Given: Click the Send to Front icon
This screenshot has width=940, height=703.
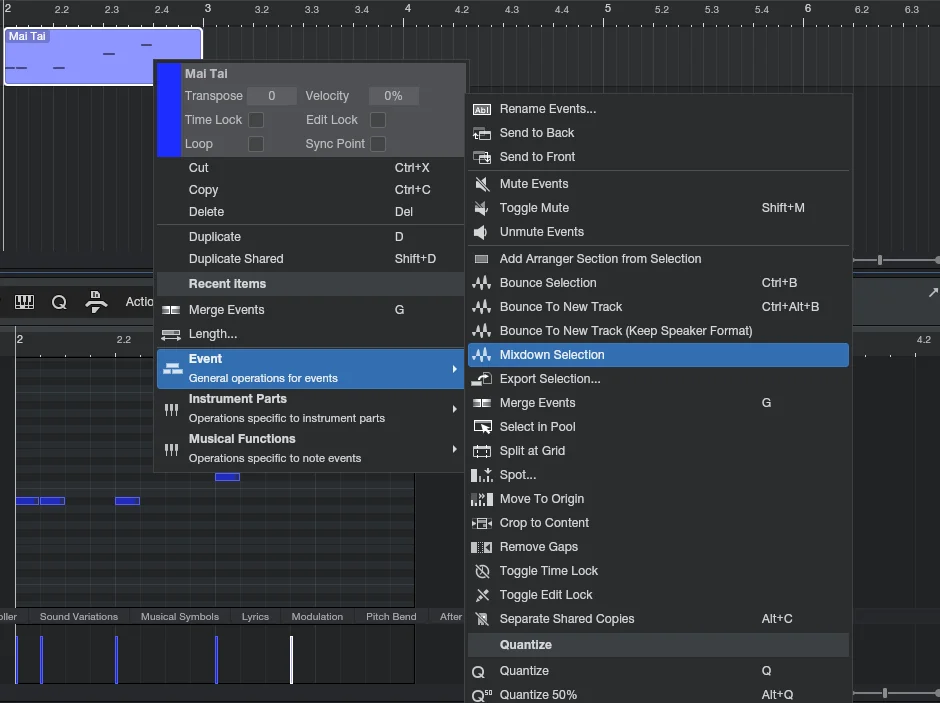Looking at the screenshot, I should pos(481,157).
